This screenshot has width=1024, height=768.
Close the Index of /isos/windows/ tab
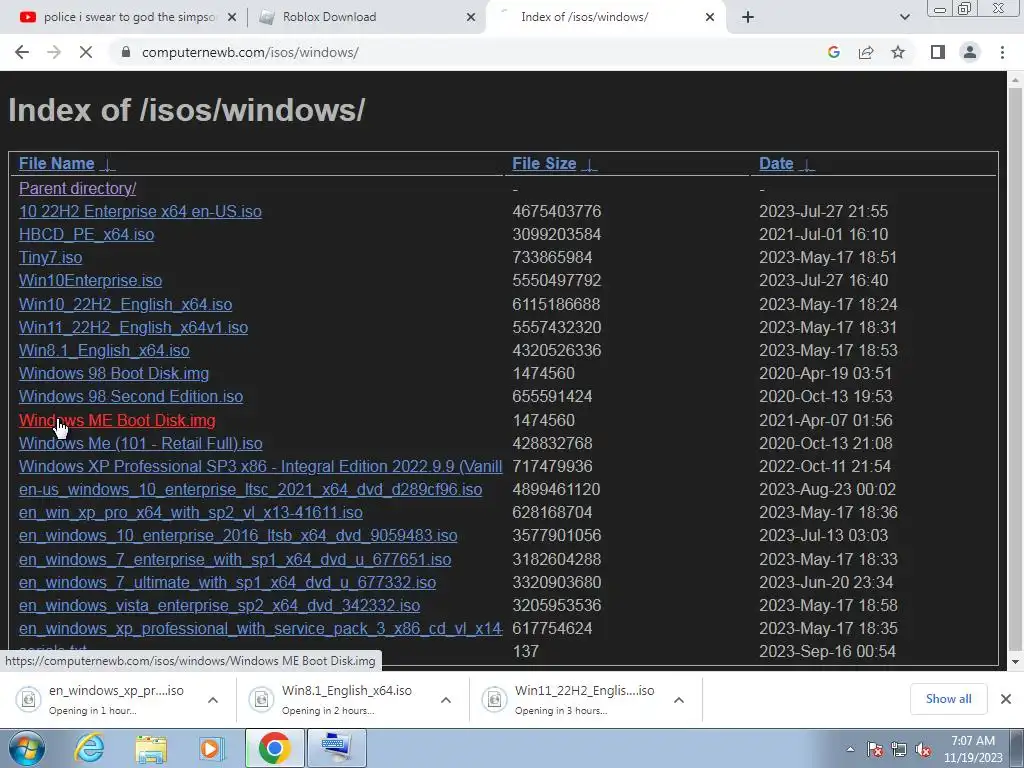(710, 18)
